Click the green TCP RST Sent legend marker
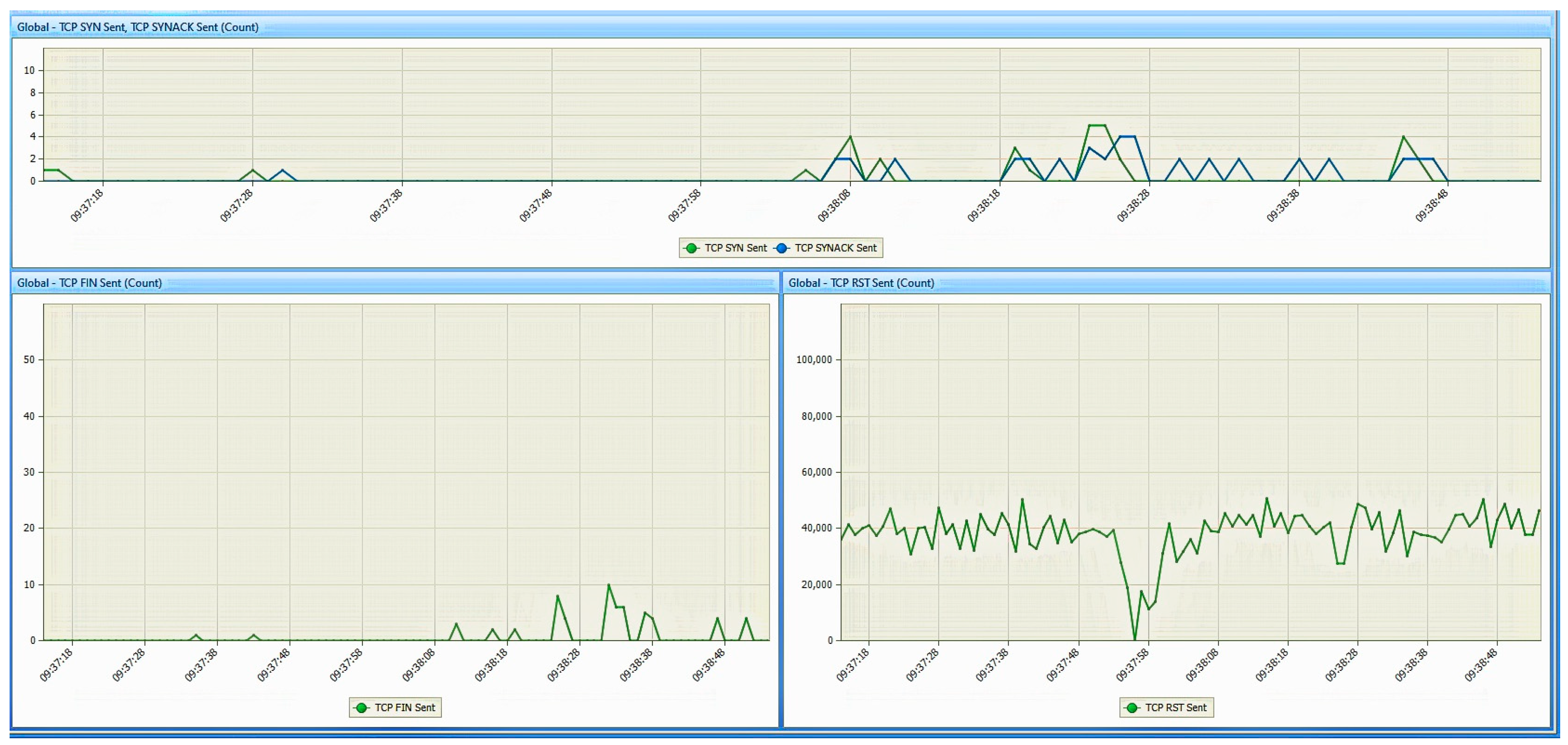Viewport: 1568px width, 745px height. (x=1131, y=707)
